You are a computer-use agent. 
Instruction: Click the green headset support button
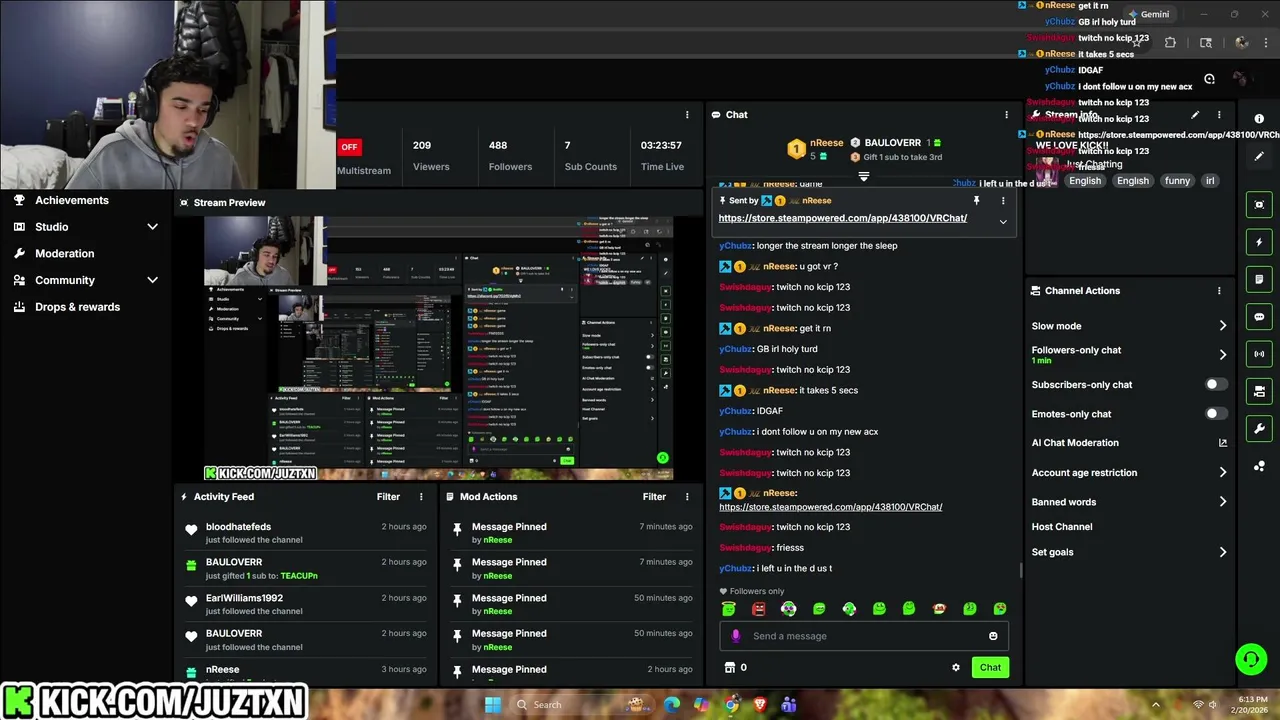click(x=1251, y=659)
